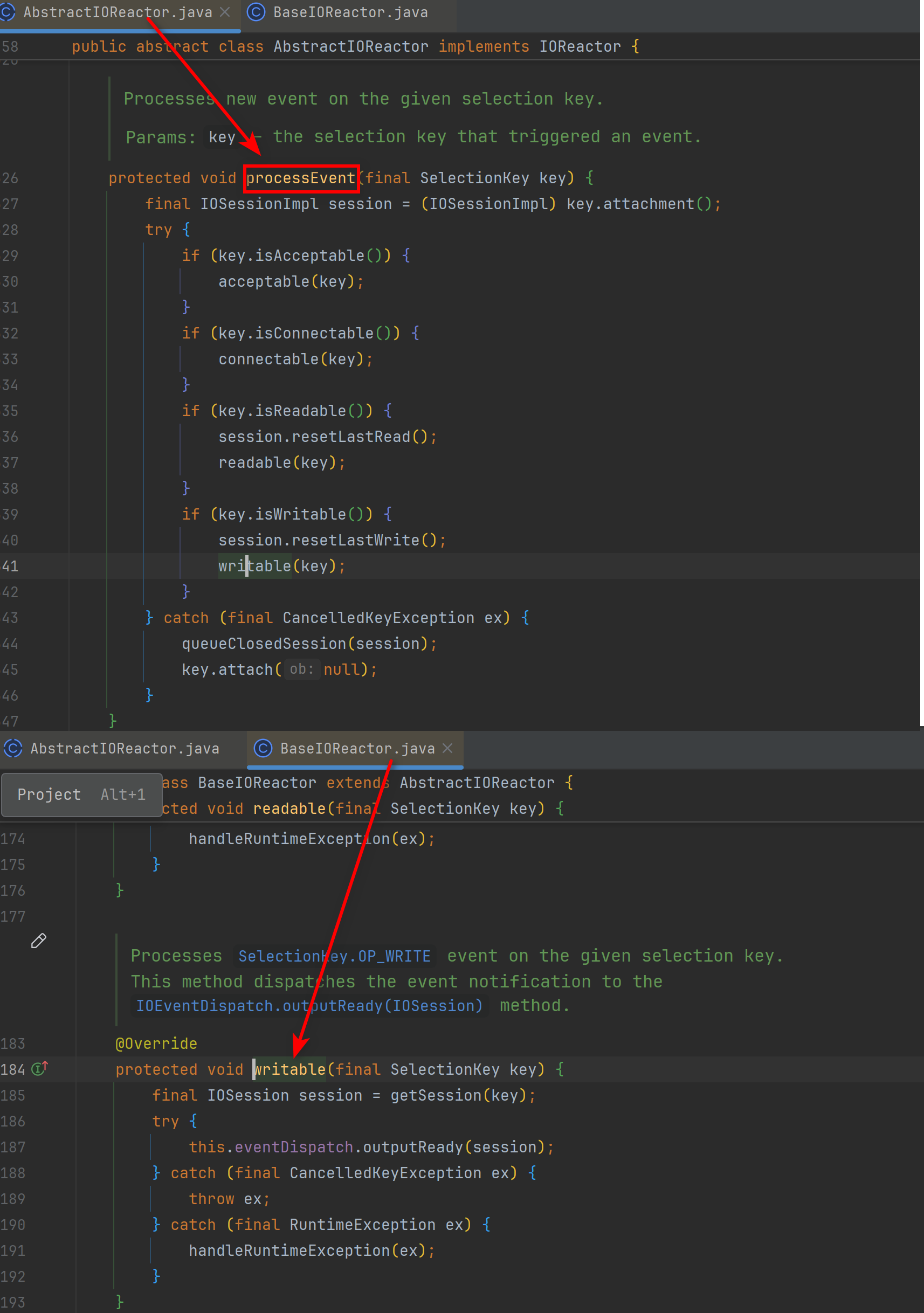Click the class icon on top BaseIOReactor tab
Screen dimensions: 924x1313
(x=256, y=12)
